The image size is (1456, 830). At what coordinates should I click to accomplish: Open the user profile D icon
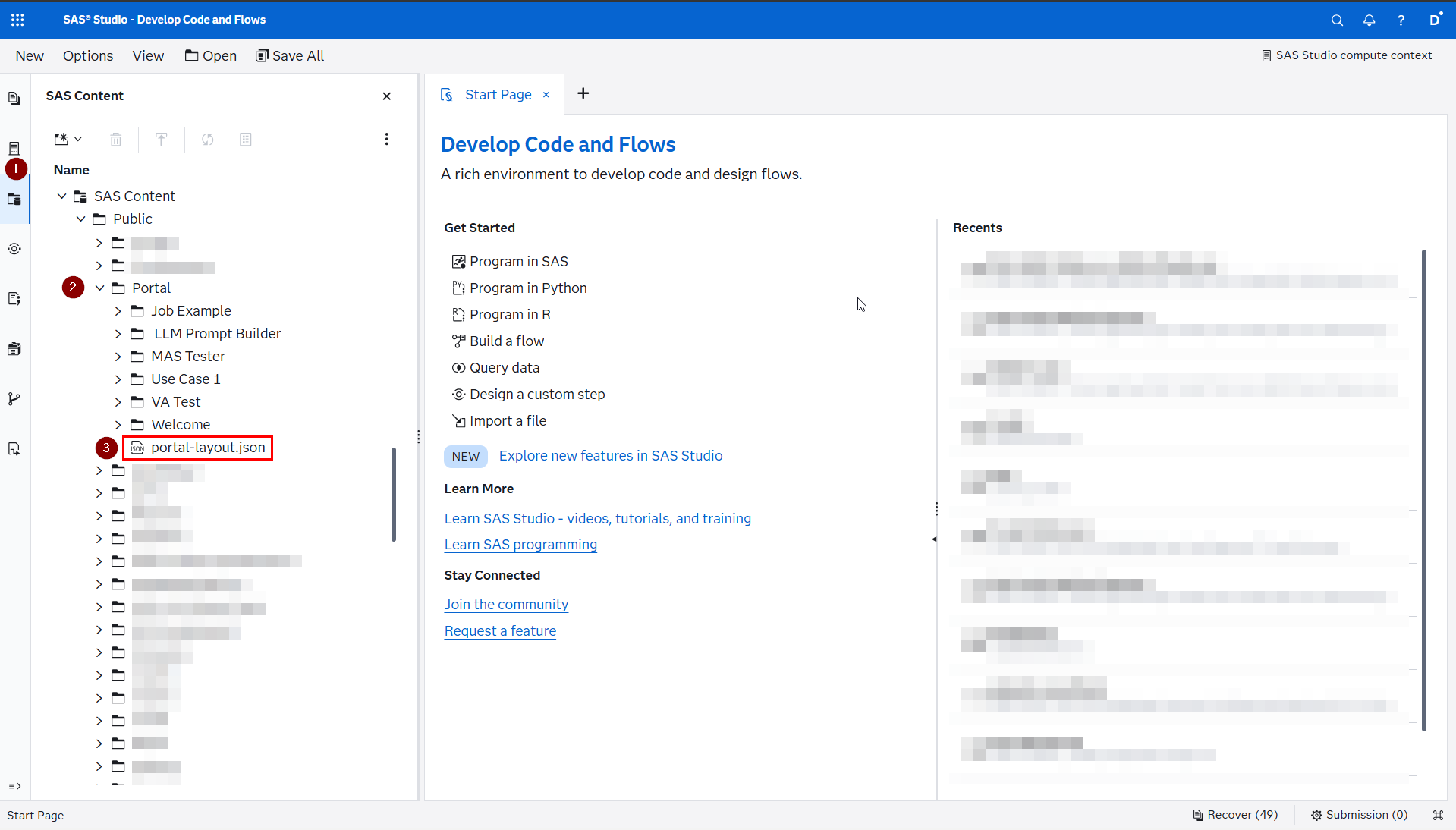click(1435, 20)
